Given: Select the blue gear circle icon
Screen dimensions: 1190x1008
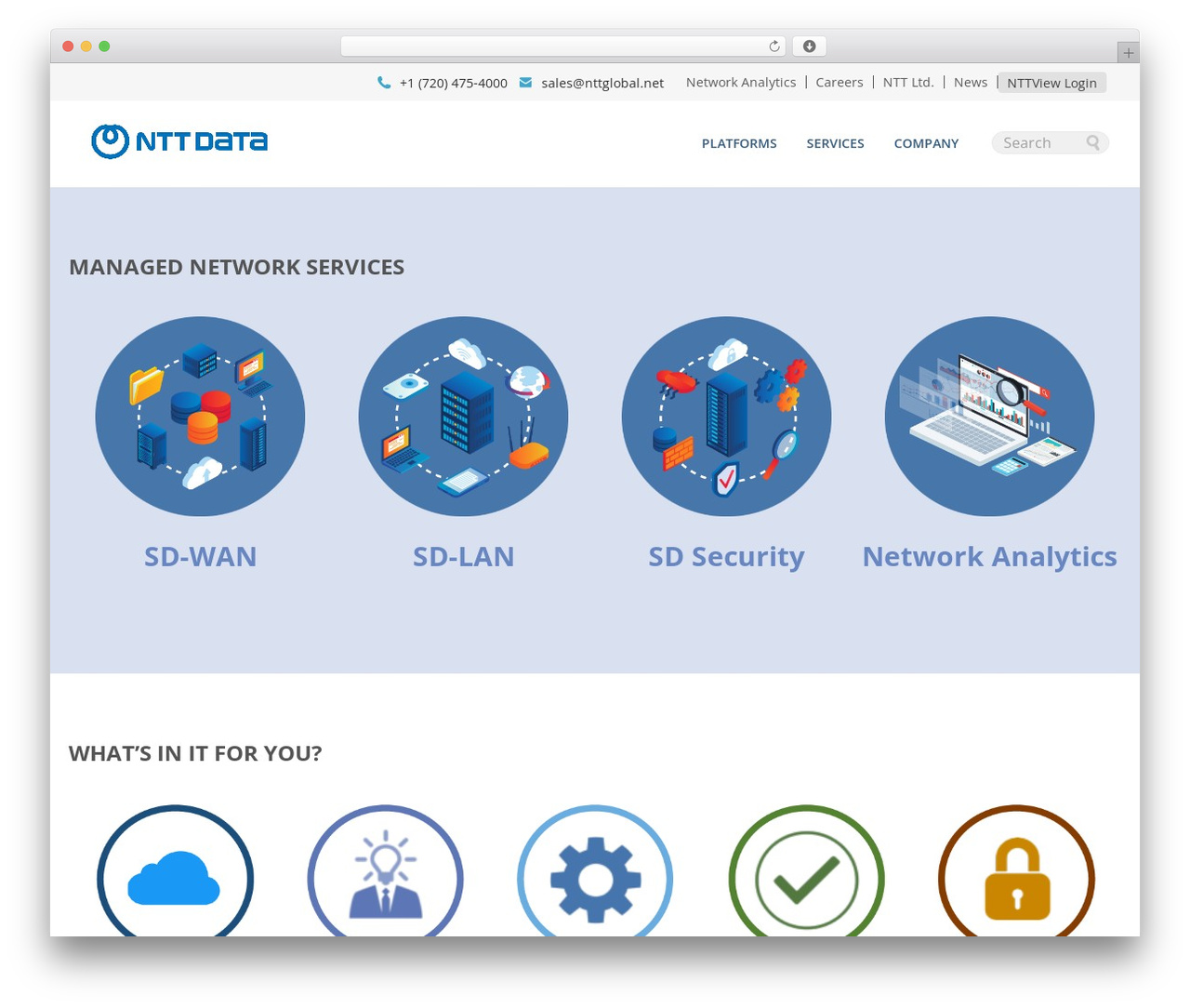Looking at the screenshot, I should pyautogui.click(x=595, y=871).
